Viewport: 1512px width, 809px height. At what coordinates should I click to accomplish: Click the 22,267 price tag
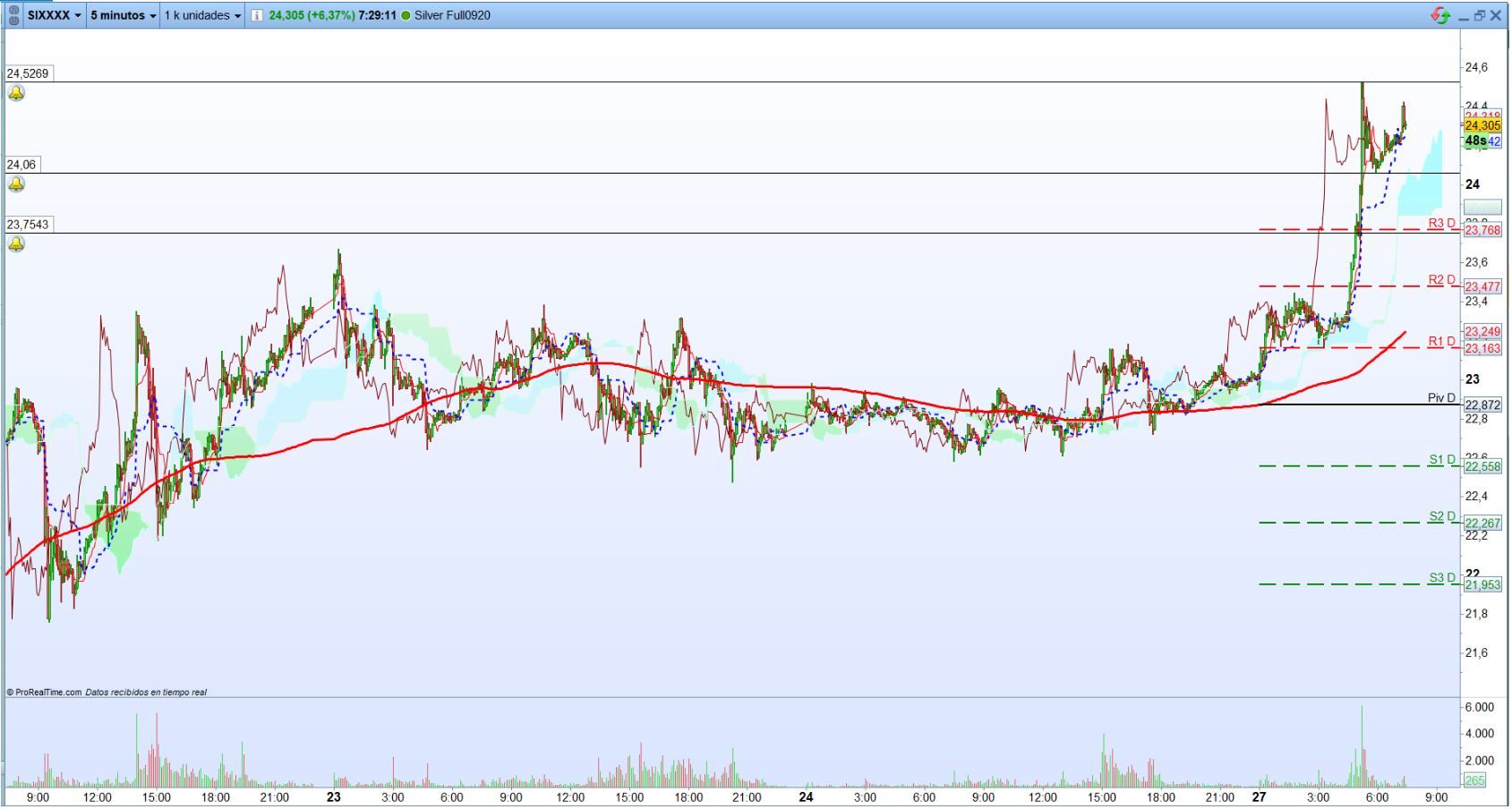click(1482, 524)
